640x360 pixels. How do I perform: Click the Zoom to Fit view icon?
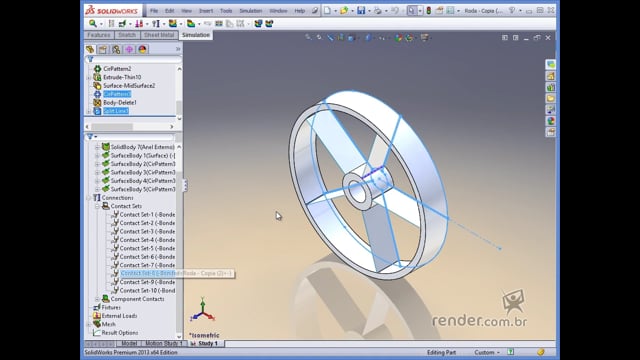[308, 38]
